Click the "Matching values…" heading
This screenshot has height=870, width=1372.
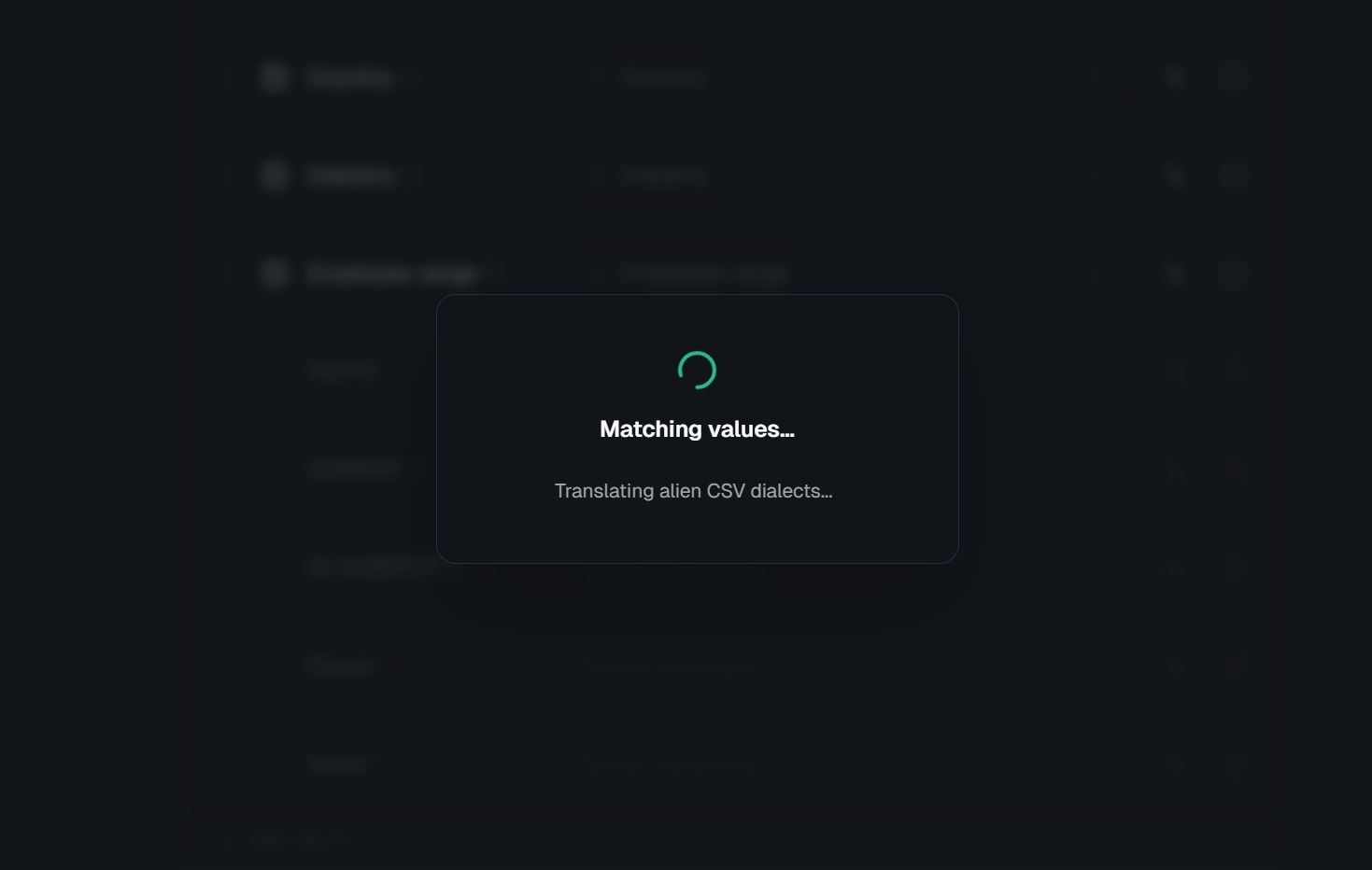point(697,428)
